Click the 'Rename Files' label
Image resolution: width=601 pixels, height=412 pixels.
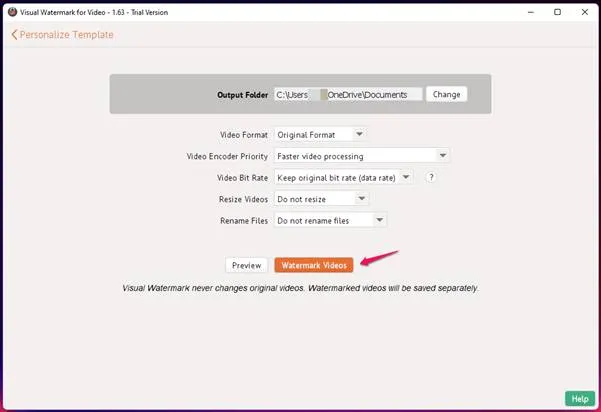pyautogui.click(x=244, y=221)
